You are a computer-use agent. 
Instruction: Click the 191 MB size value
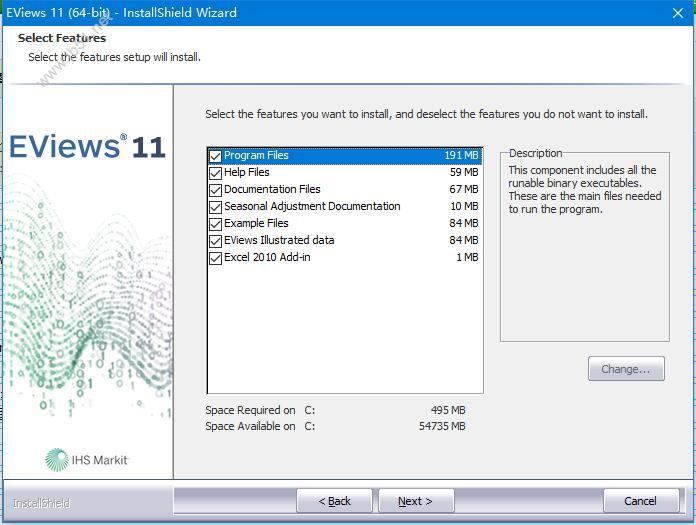click(x=461, y=155)
